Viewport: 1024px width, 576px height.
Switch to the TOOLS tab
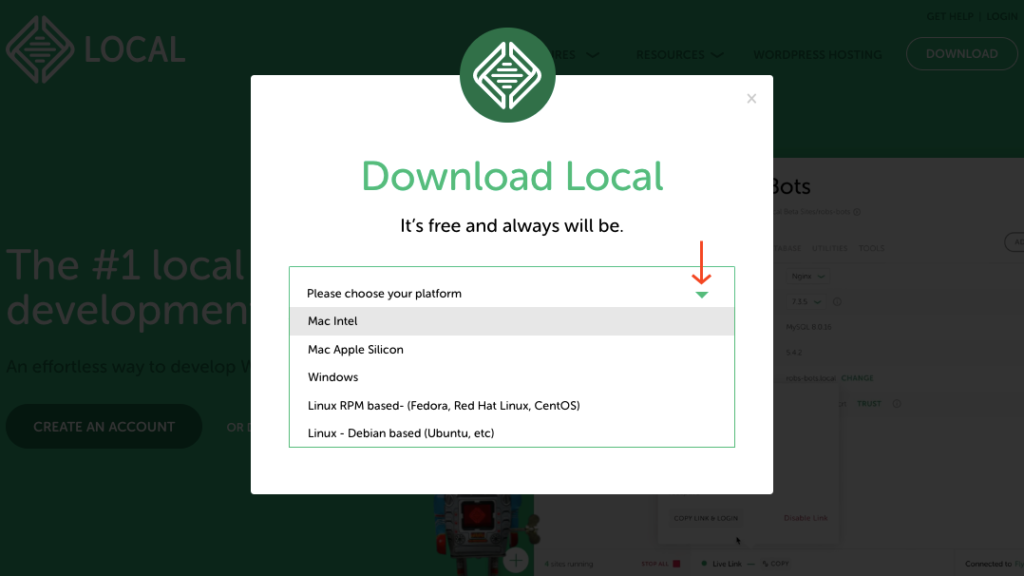872,247
